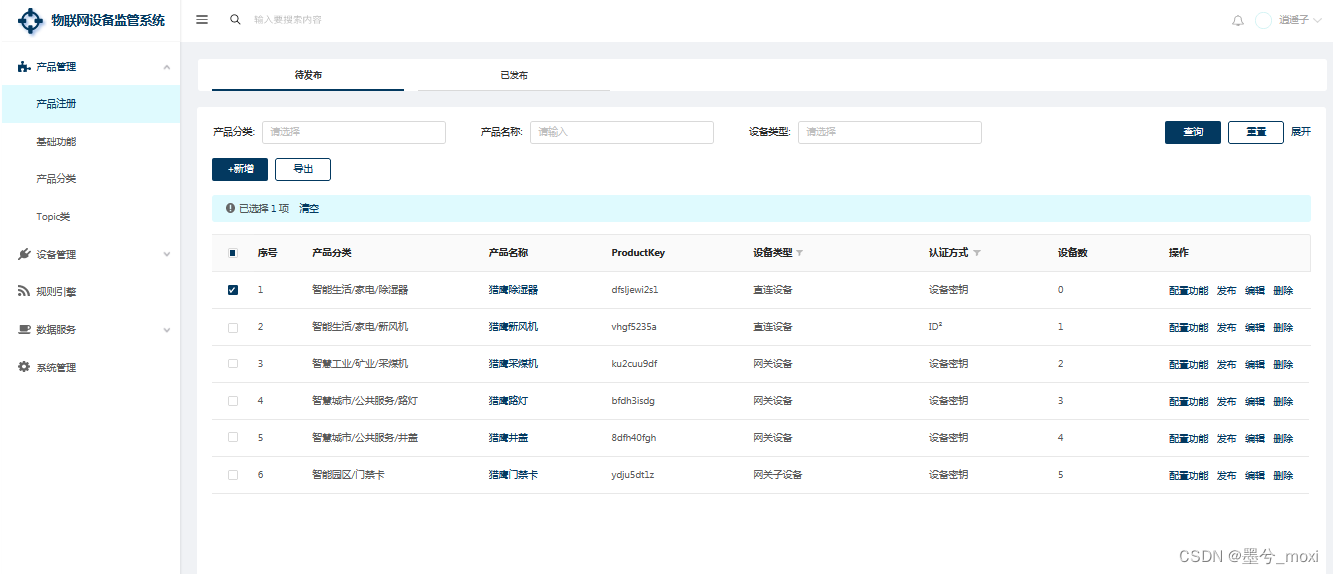Click 删除 for 猎鹰路灯
Viewport: 1333px width, 574px height.
[1283, 401]
